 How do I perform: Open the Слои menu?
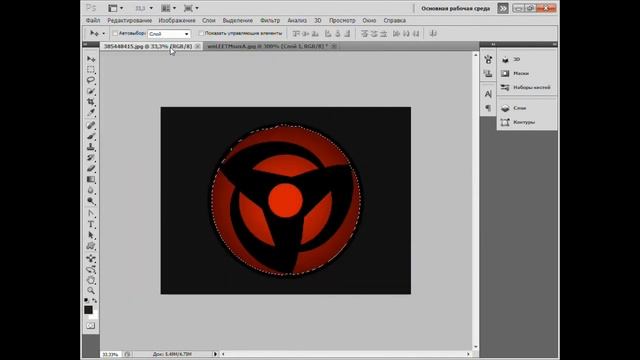pyautogui.click(x=209, y=20)
